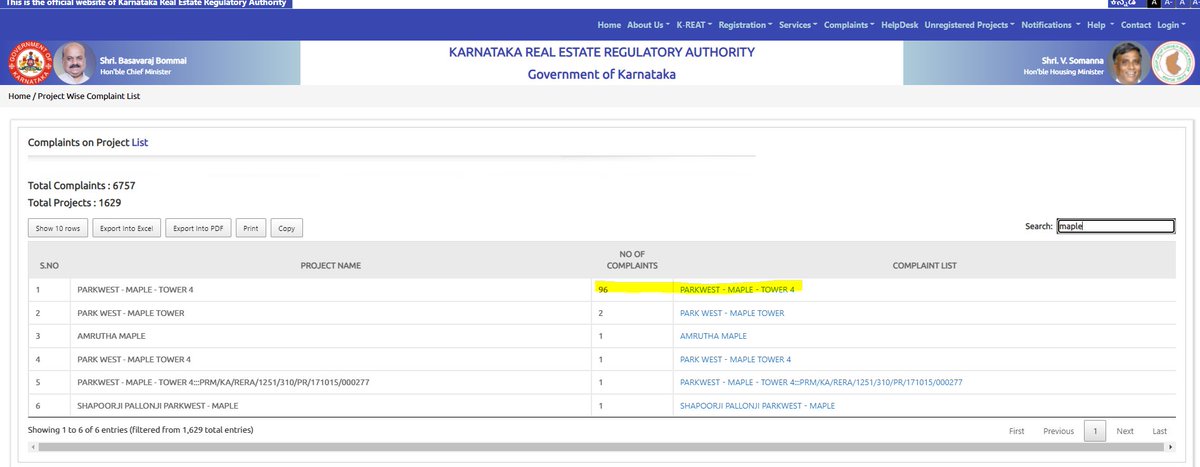Open the K-REAT dropdown menu

695,24
